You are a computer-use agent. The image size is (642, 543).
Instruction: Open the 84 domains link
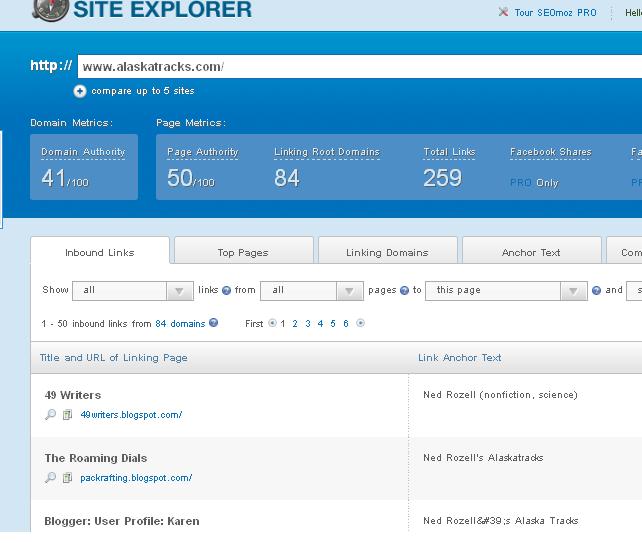point(180,324)
